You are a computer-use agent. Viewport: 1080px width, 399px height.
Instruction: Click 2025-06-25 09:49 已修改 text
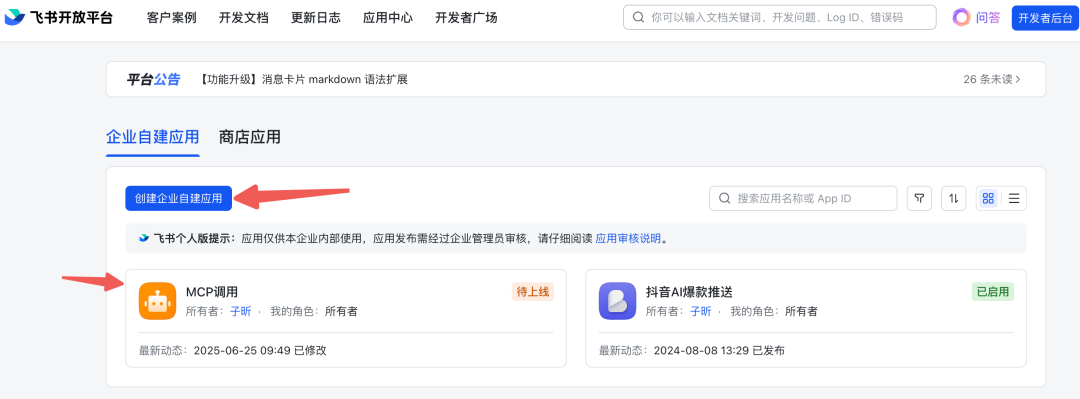tap(260, 351)
